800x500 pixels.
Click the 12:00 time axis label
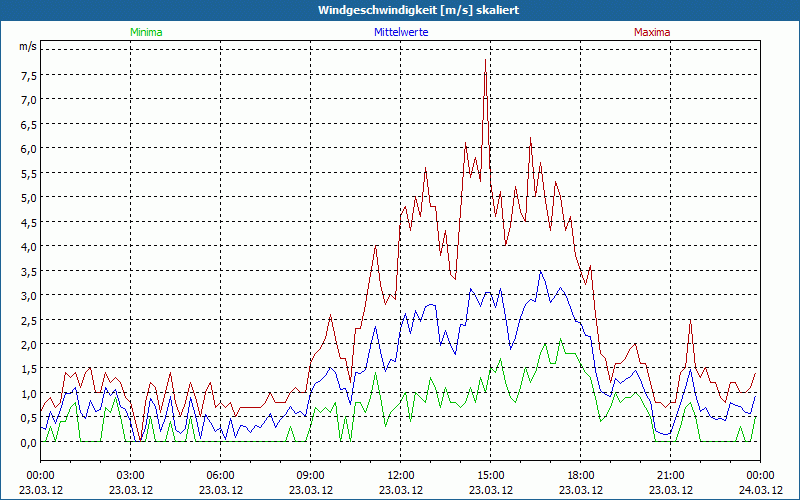tap(401, 476)
